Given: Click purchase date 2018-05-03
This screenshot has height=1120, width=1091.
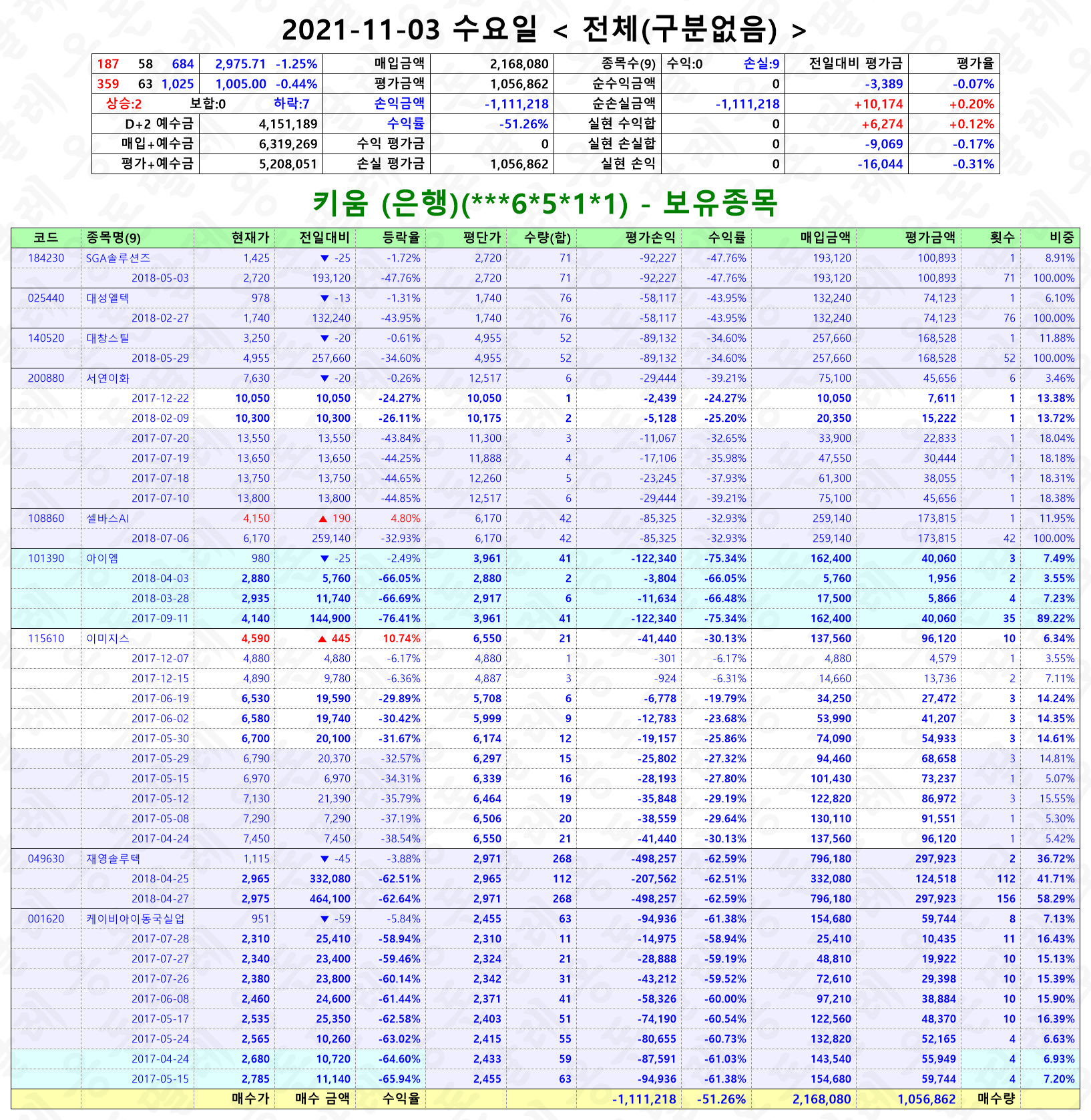Looking at the screenshot, I should point(160,278).
